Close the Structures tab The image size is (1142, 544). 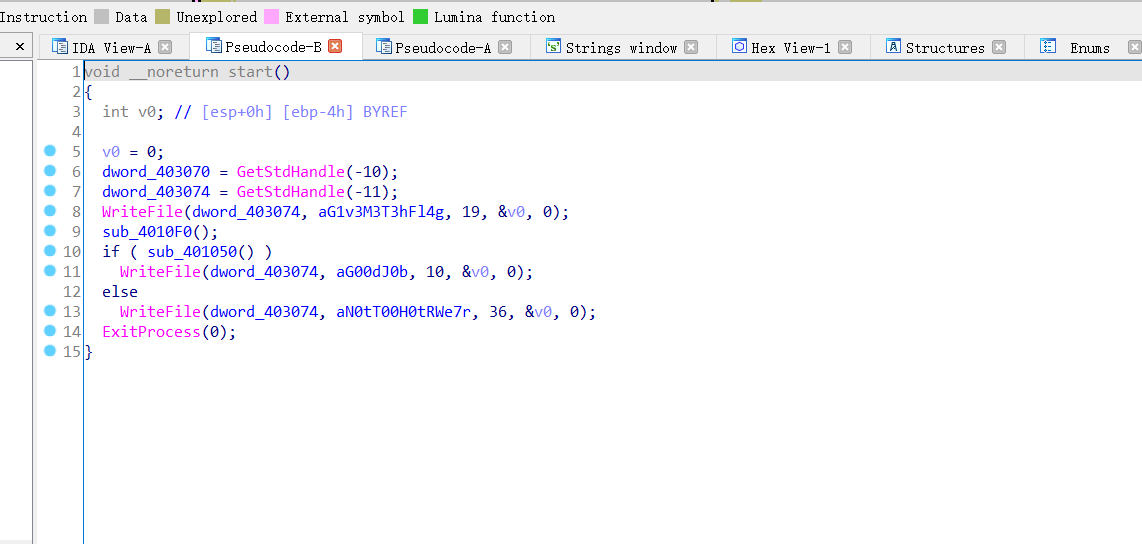tap(999, 47)
